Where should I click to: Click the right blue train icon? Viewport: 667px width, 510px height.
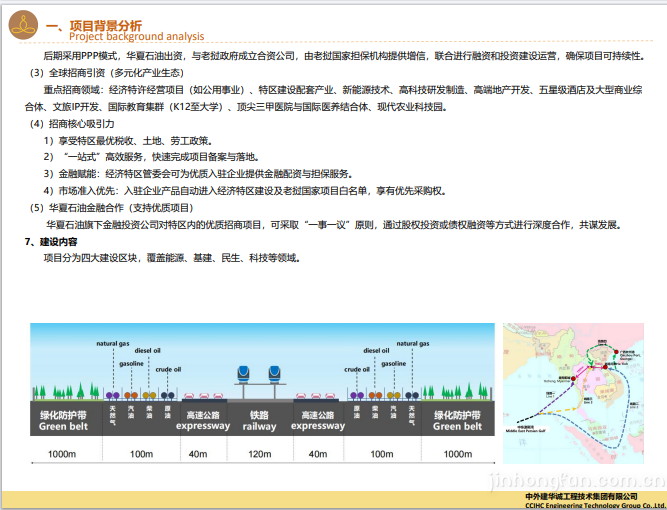coord(276,374)
